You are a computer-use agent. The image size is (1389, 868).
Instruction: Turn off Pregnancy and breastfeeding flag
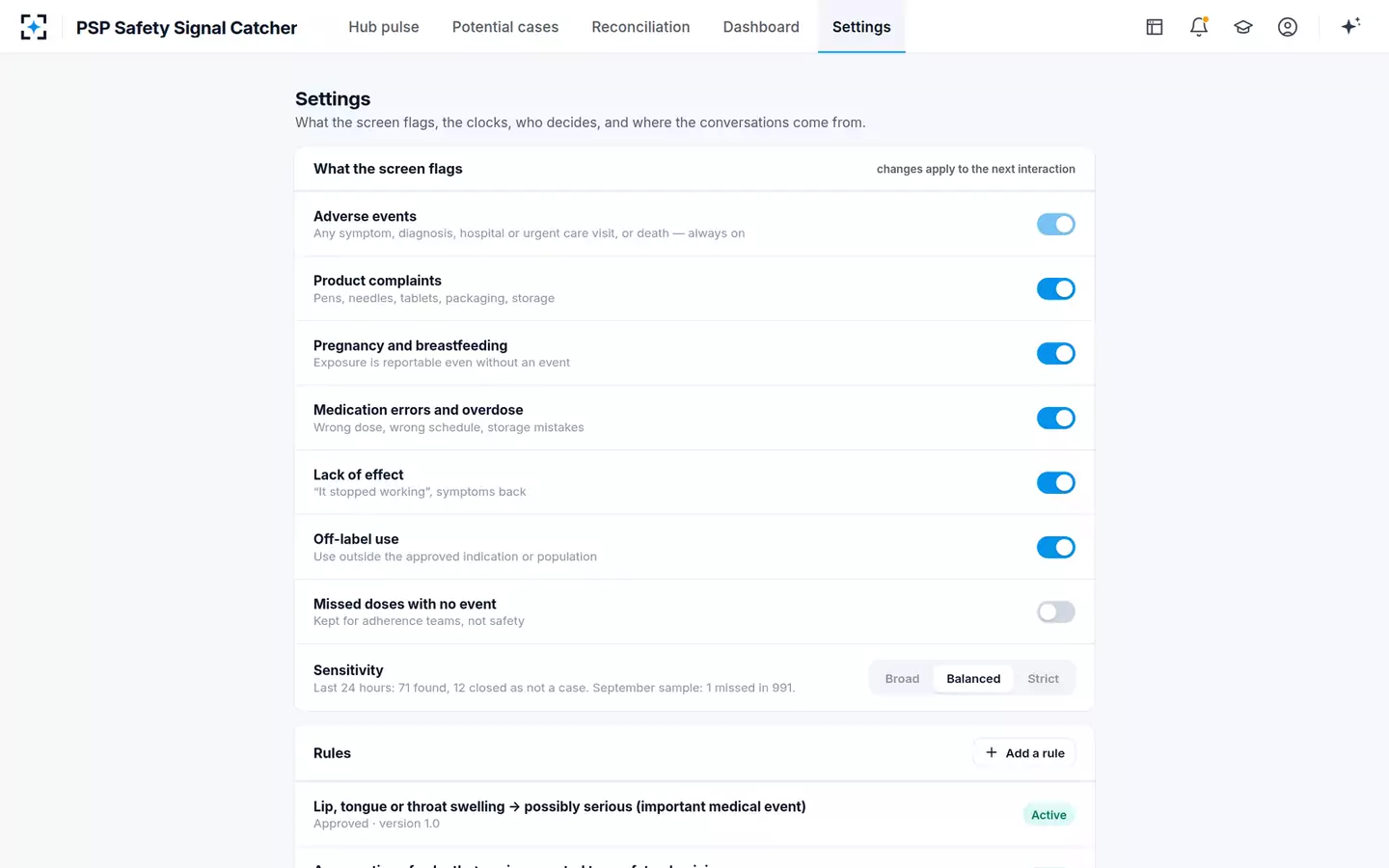point(1056,354)
